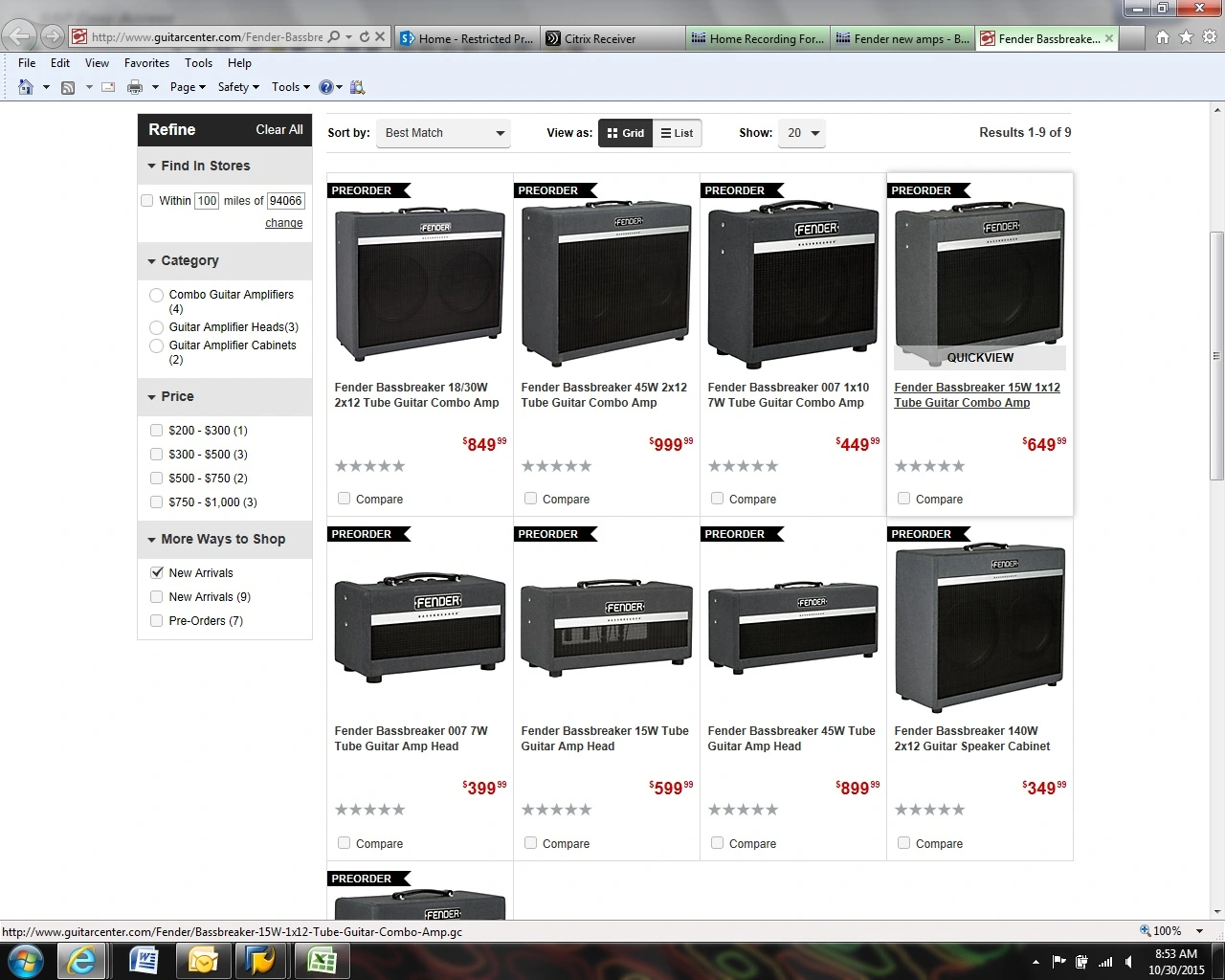
Task: Open Windows Start menu
Action: [x=25, y=960]
